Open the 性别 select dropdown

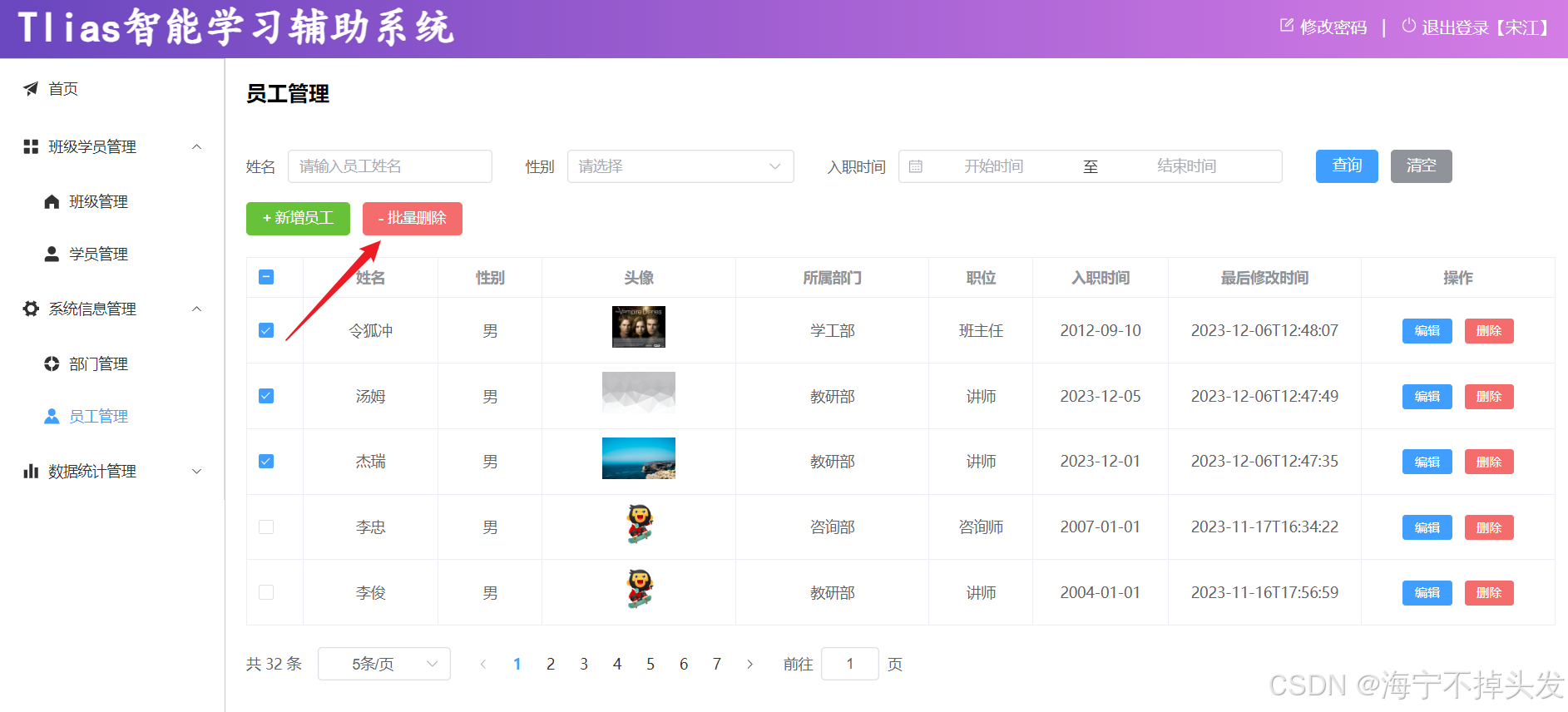click(x=680, y=166)
